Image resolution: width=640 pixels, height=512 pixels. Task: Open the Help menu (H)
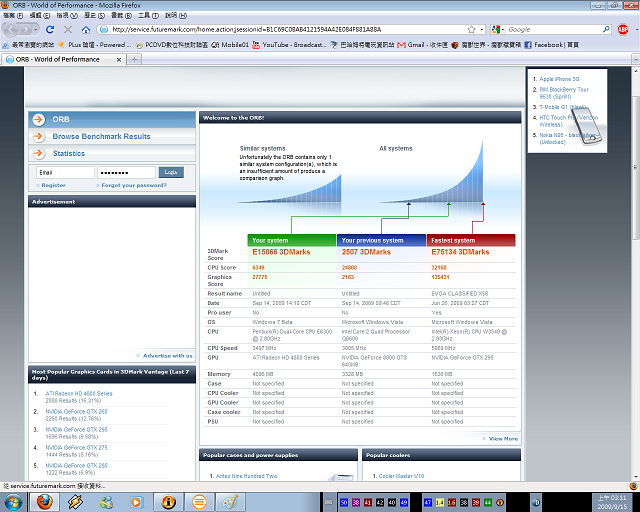point(176,16)
